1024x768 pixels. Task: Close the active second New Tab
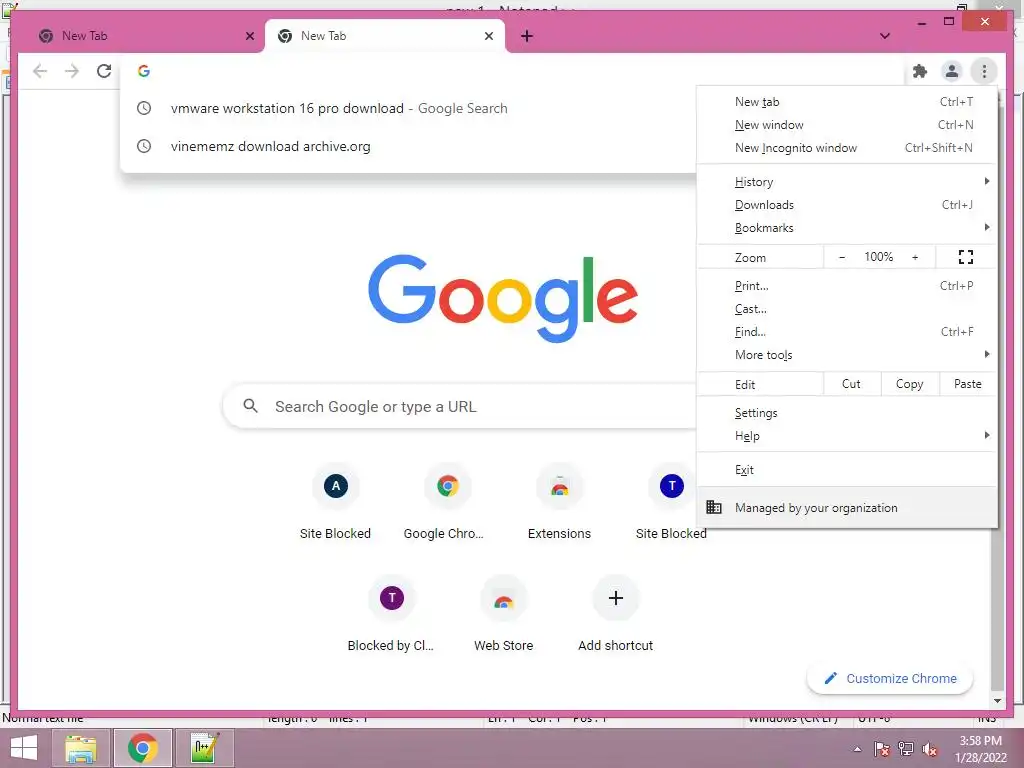tap(488, 36)
